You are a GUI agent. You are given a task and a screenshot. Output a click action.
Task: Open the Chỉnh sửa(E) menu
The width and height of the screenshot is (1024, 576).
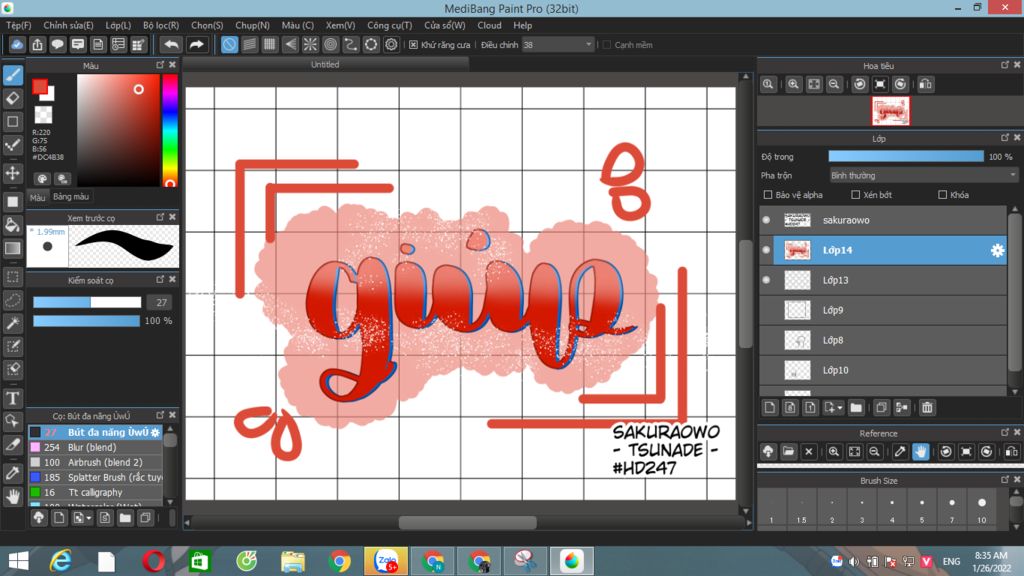pyautogui.click(x=68, y=25)
